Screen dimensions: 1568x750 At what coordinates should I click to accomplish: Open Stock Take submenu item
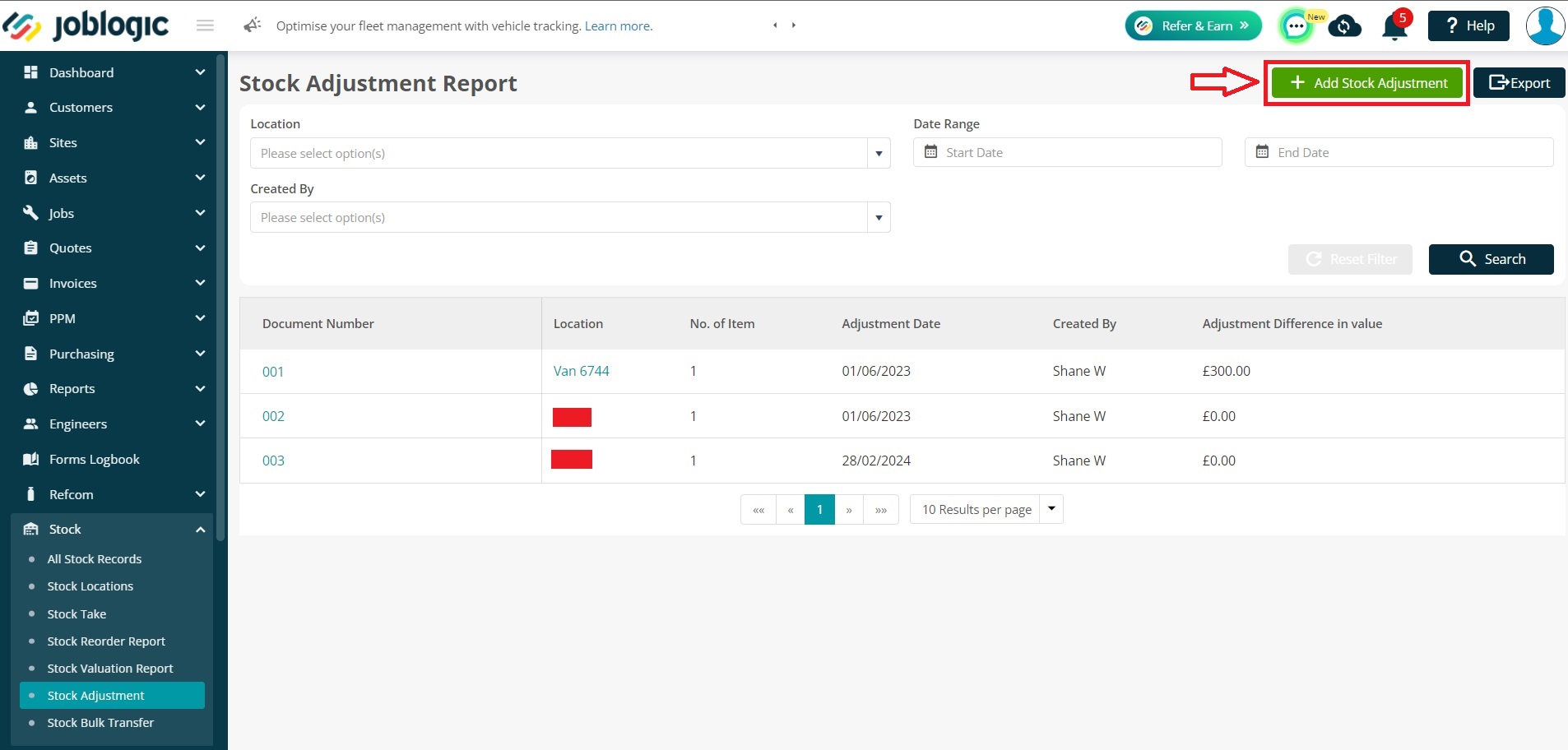pyautogui.click(x=77, y=614)
